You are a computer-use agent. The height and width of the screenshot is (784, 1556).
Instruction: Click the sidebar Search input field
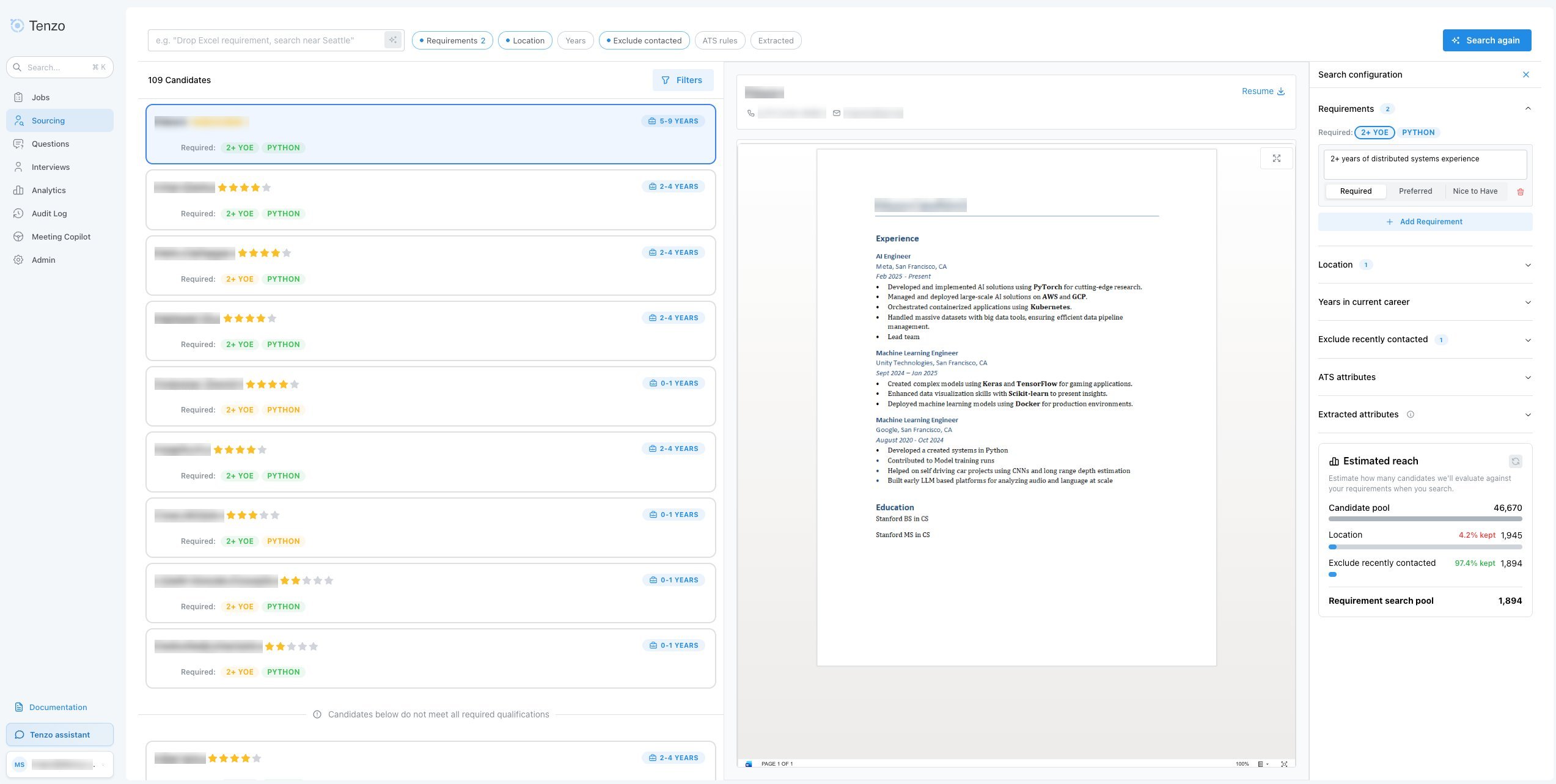[x=60, y=67]
